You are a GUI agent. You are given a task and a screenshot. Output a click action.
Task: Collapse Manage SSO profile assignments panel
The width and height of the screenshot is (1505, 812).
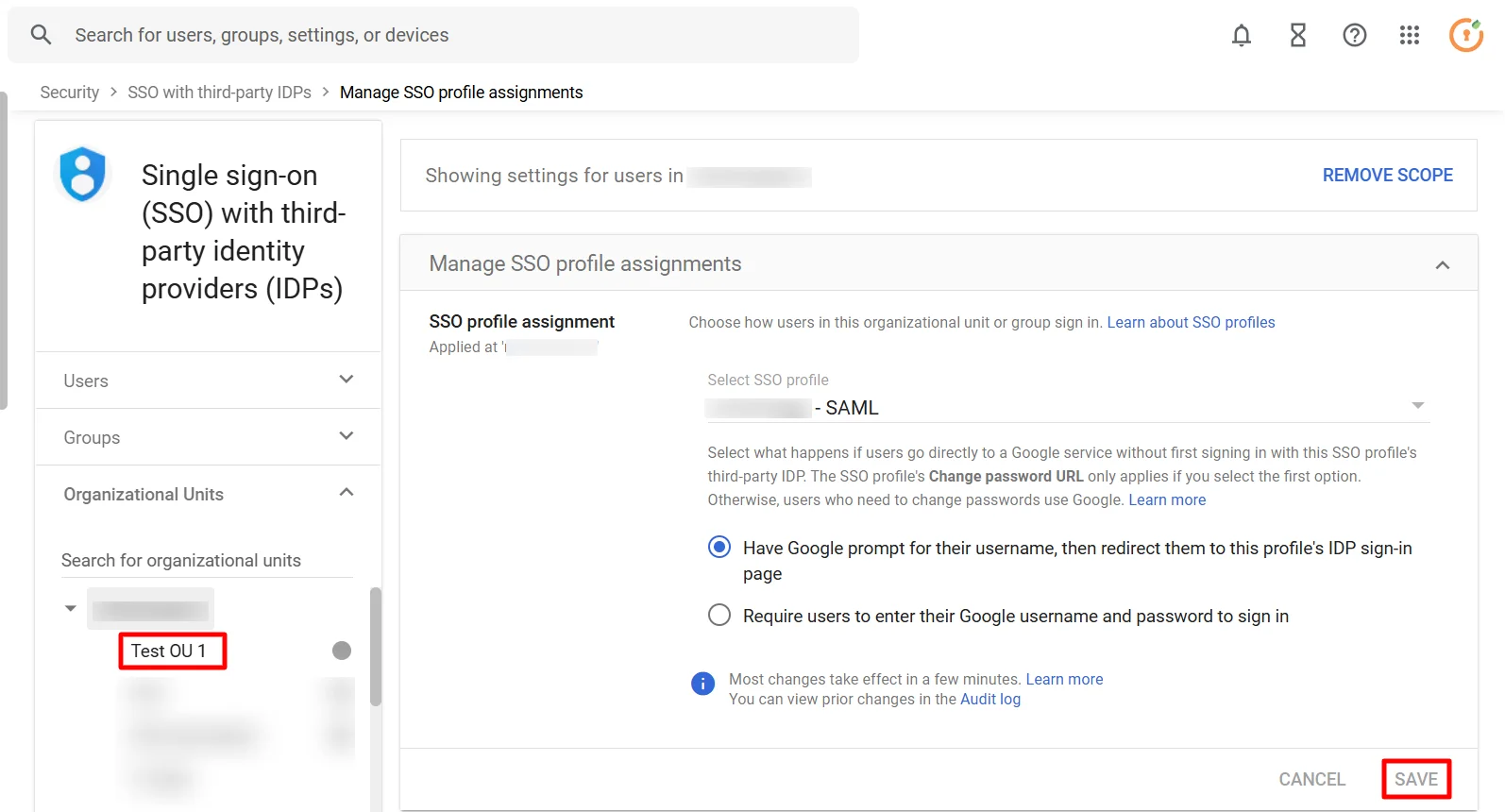coord(1442,264)
